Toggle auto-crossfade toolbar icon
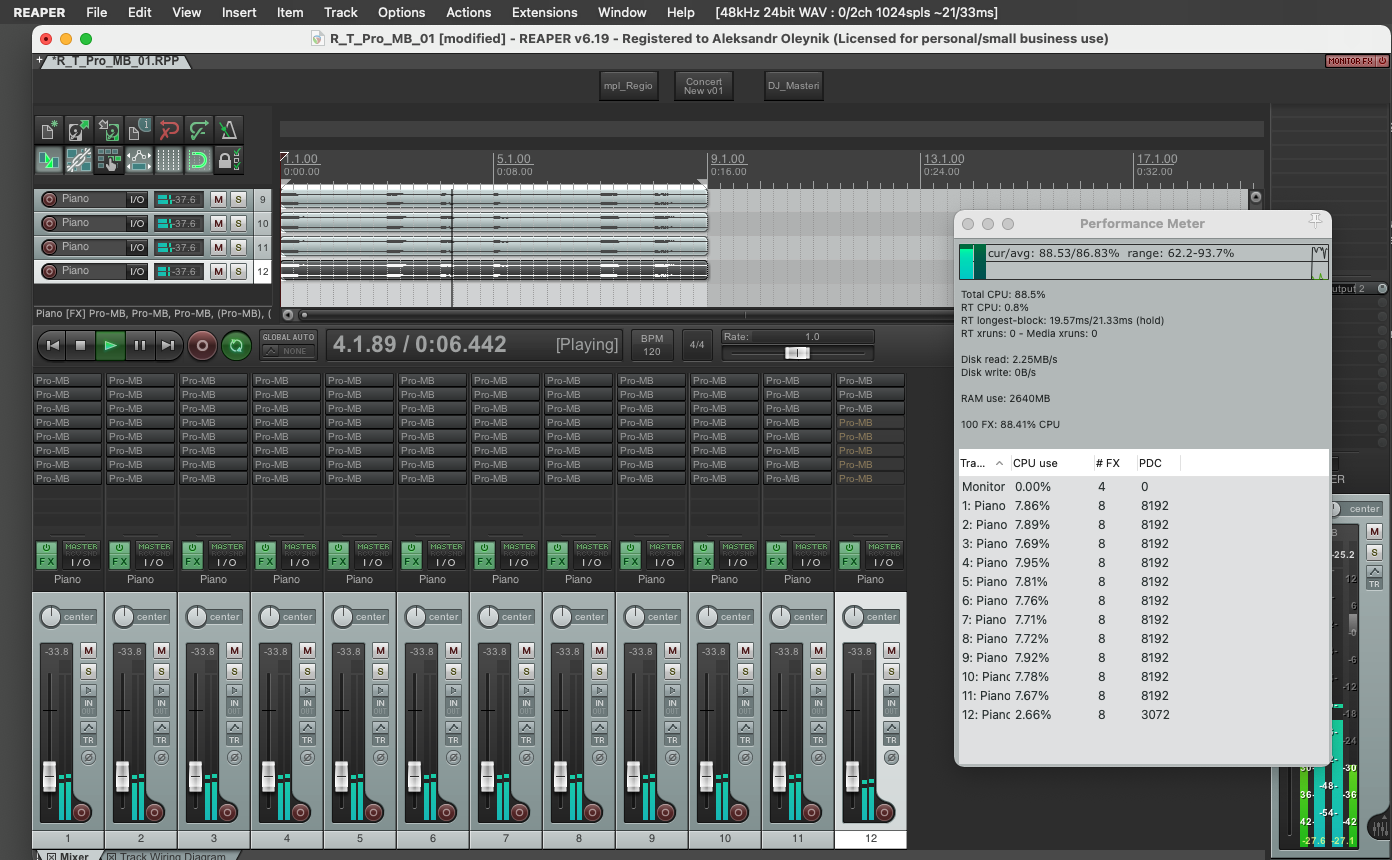Screen dimensions: 1392x860 point(48,160)
